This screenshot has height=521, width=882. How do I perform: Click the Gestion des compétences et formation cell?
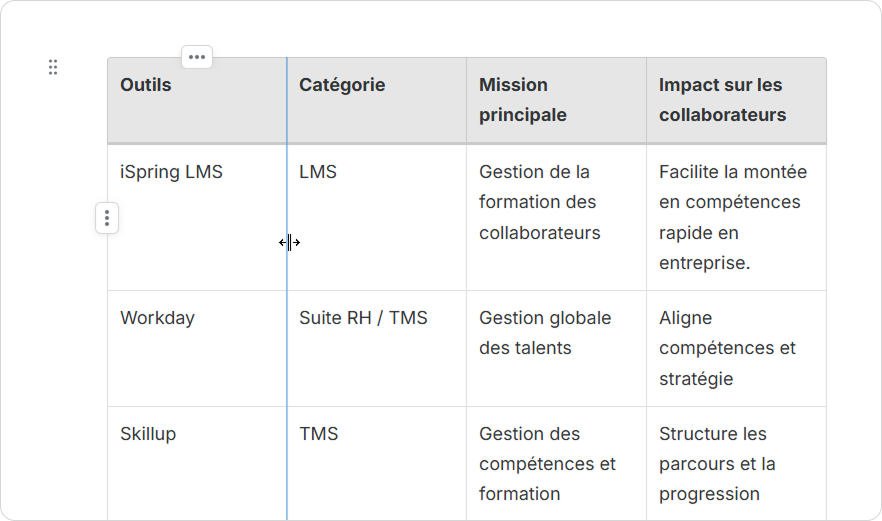547,464
